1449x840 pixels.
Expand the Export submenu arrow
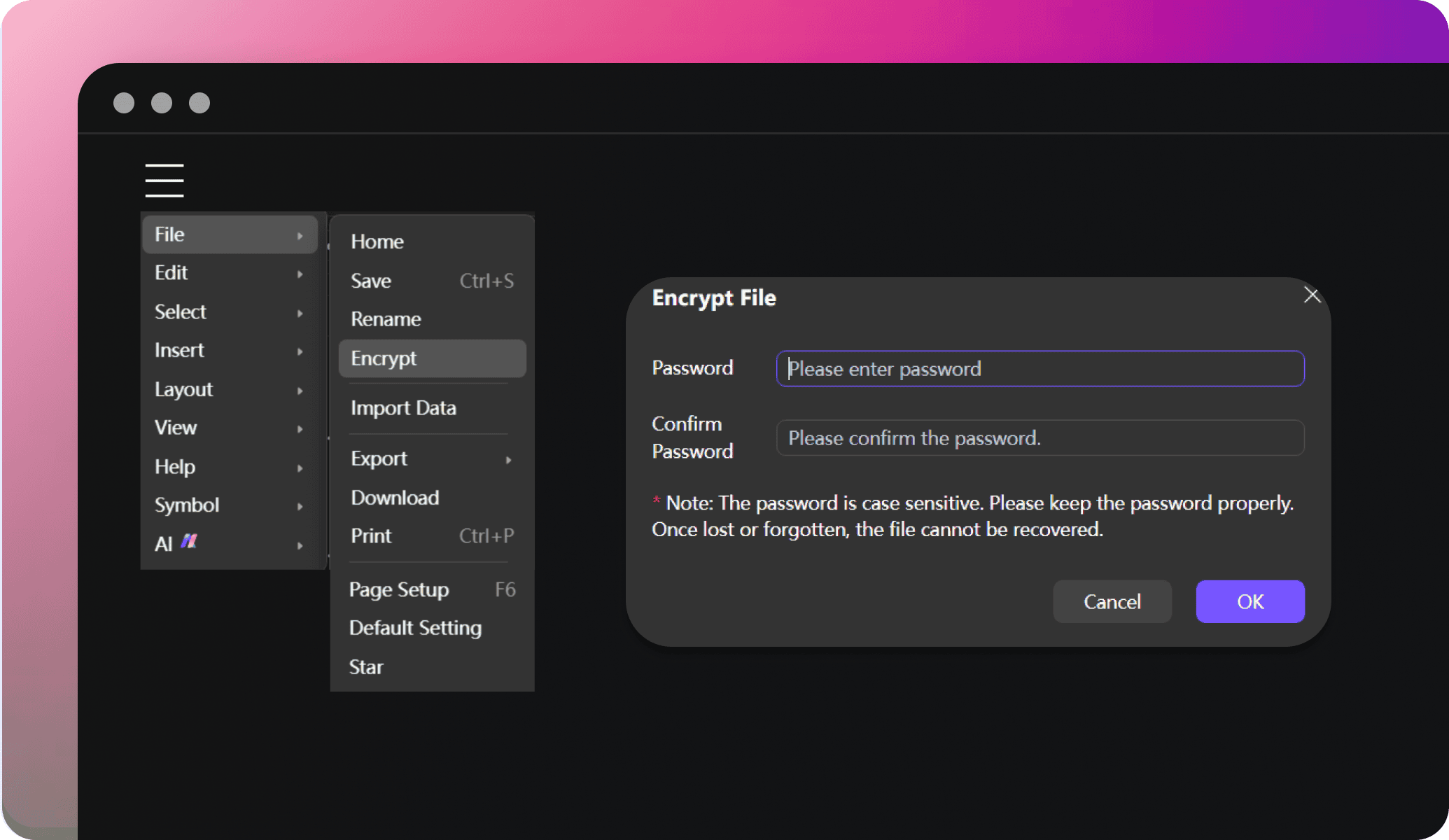tap(510, 458)
